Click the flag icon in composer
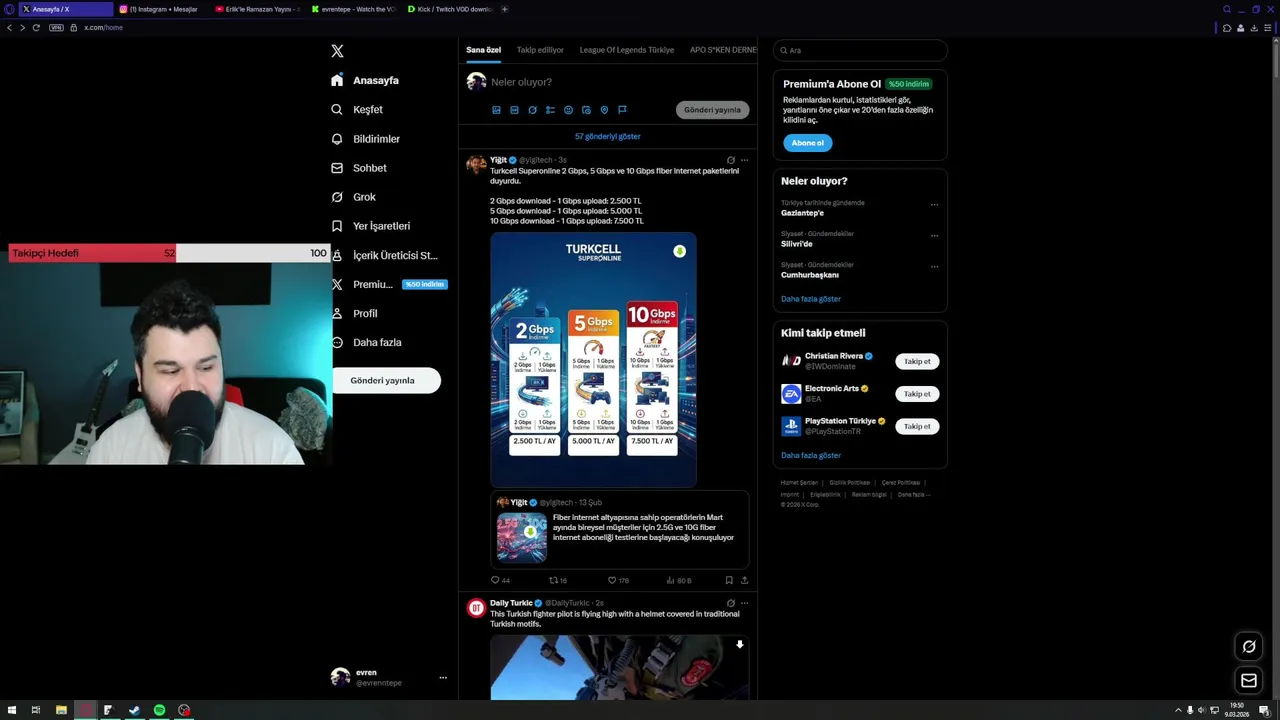 (x=622, y=110)
